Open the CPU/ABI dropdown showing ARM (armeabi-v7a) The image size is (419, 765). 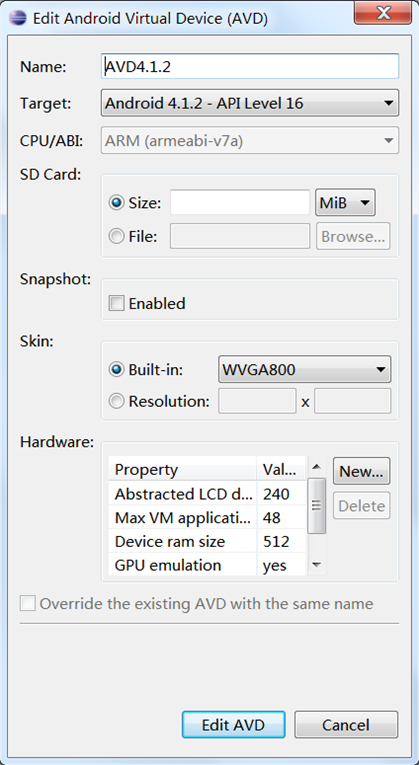[x=250, y=141]
